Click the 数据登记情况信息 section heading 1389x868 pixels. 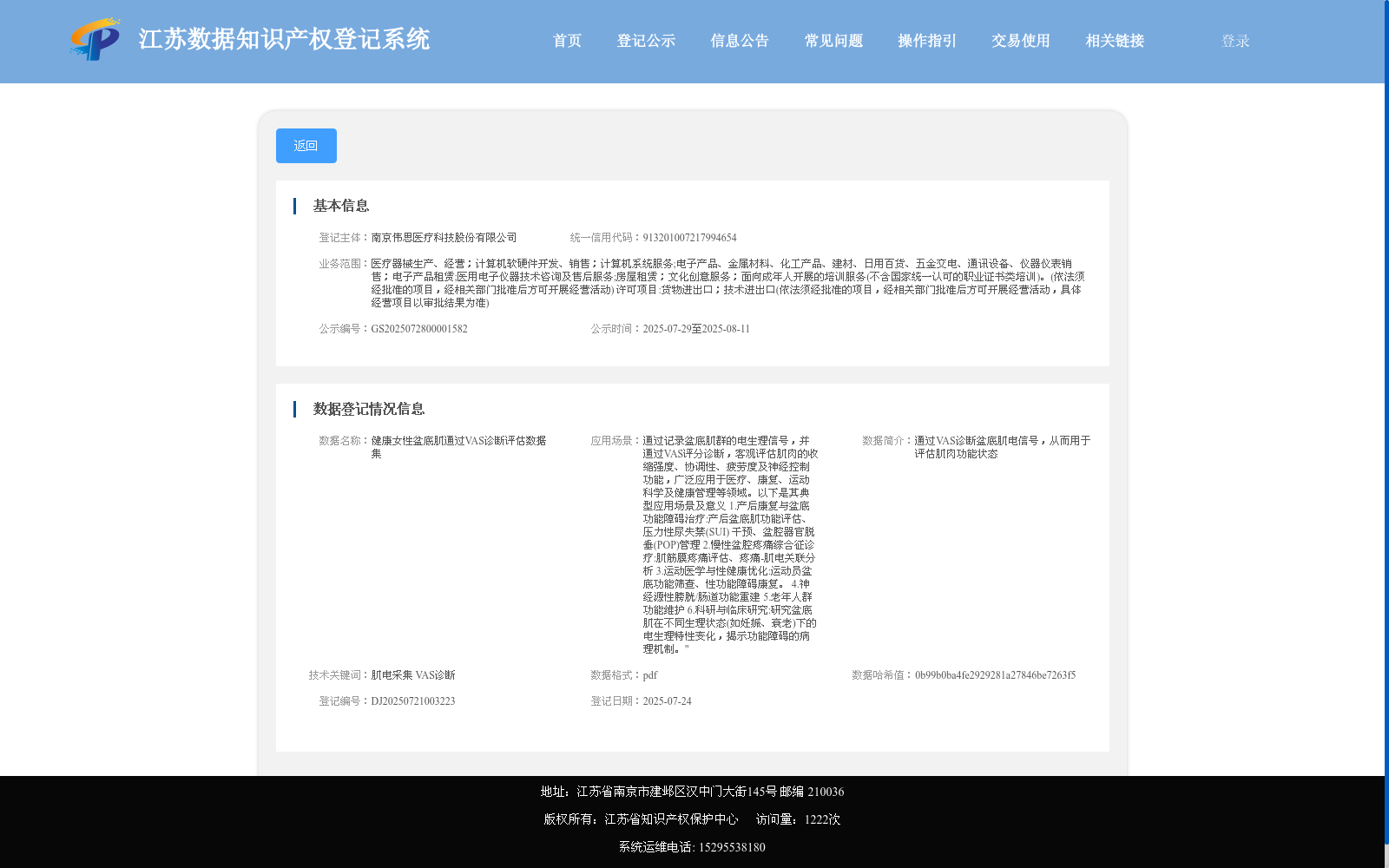[369, 409]
